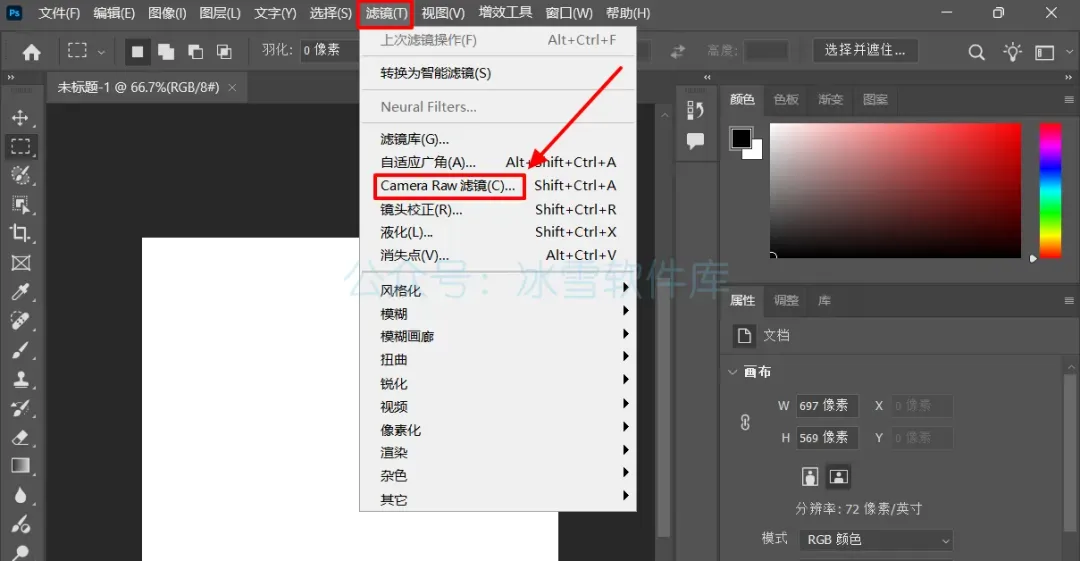This screenshot has height=561, width=1080.
Task: Choose 转换为智能滤镜(S) menu item
Action: click(x=497, y=73)
